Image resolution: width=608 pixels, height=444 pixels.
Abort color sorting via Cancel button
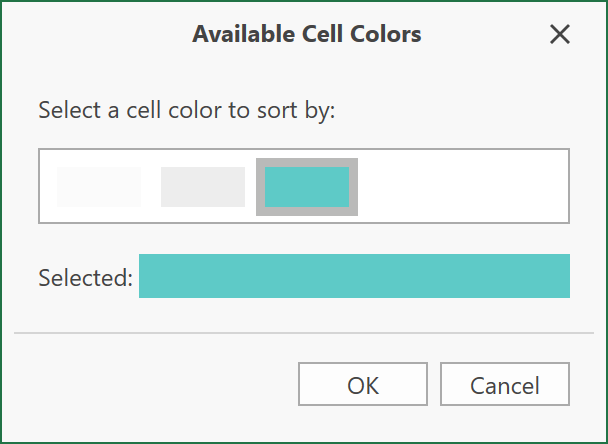tap(505, 385)
